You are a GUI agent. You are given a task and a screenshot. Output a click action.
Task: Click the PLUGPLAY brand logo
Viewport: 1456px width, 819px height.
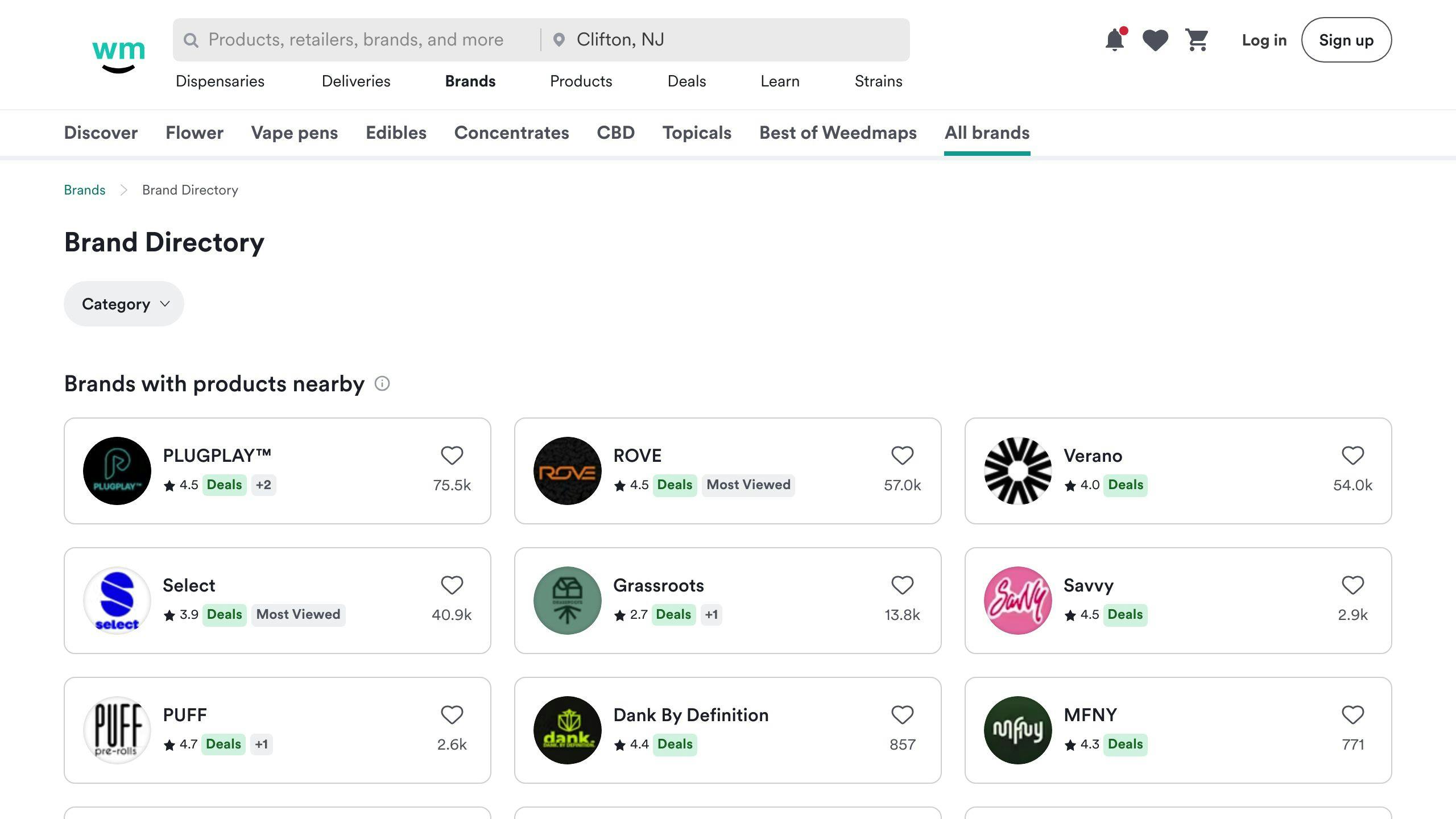[x=117, y=471]
